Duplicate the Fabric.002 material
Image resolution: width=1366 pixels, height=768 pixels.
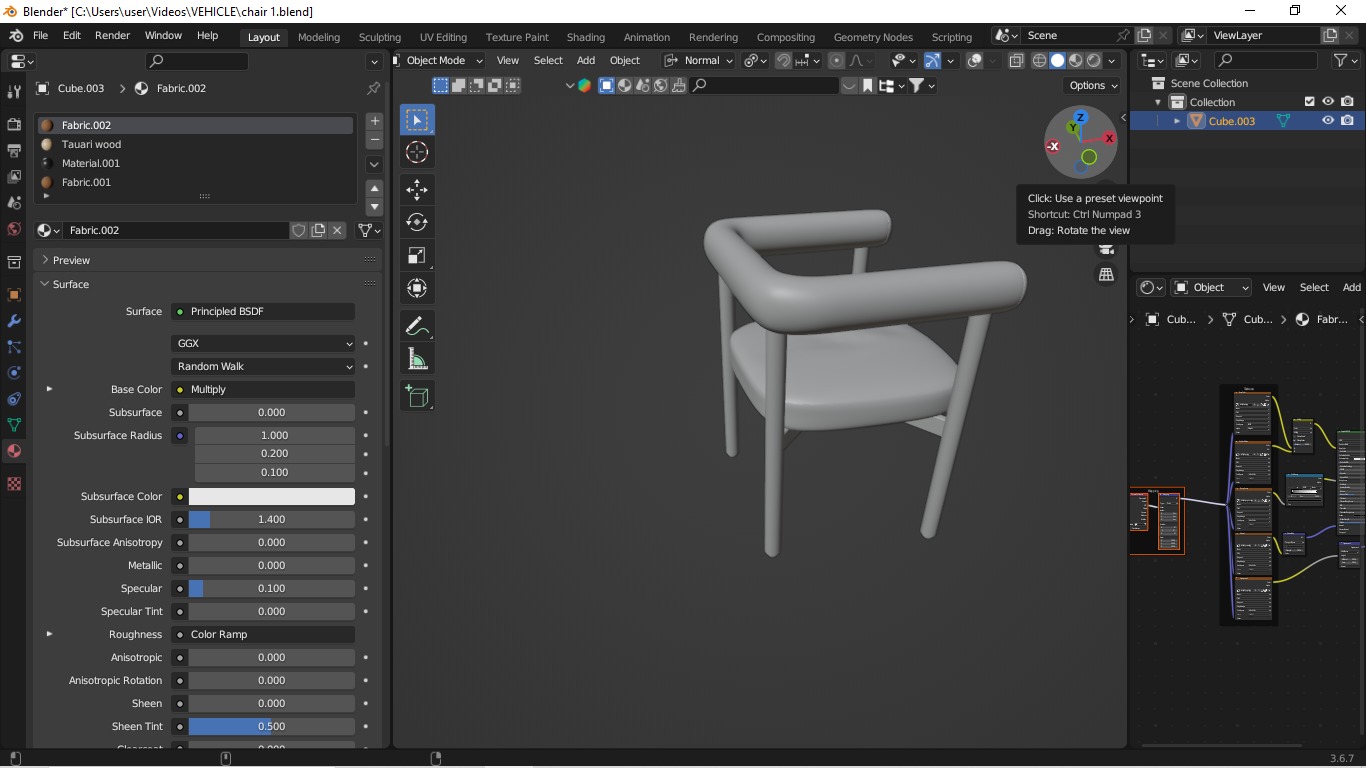318,230
